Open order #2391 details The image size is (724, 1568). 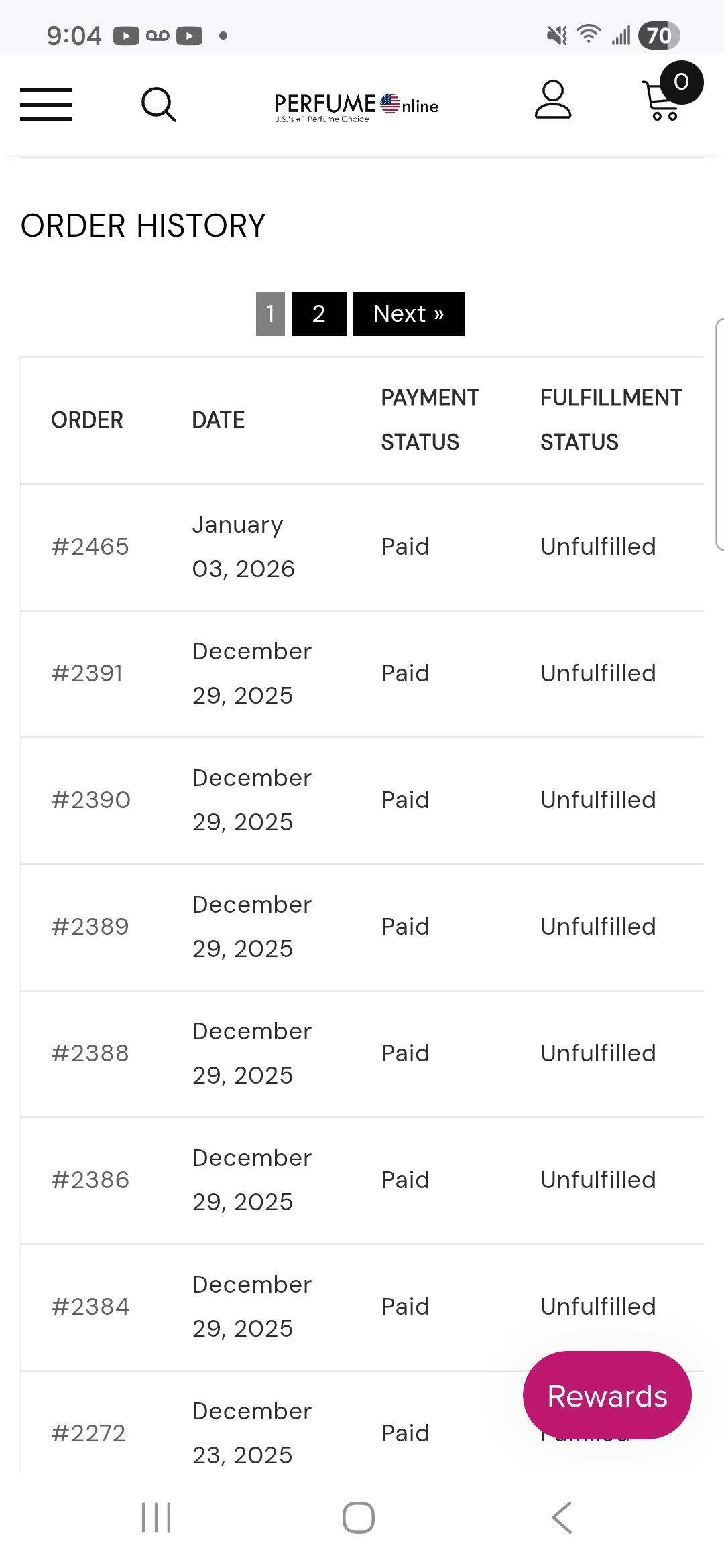tap(88, 673)
